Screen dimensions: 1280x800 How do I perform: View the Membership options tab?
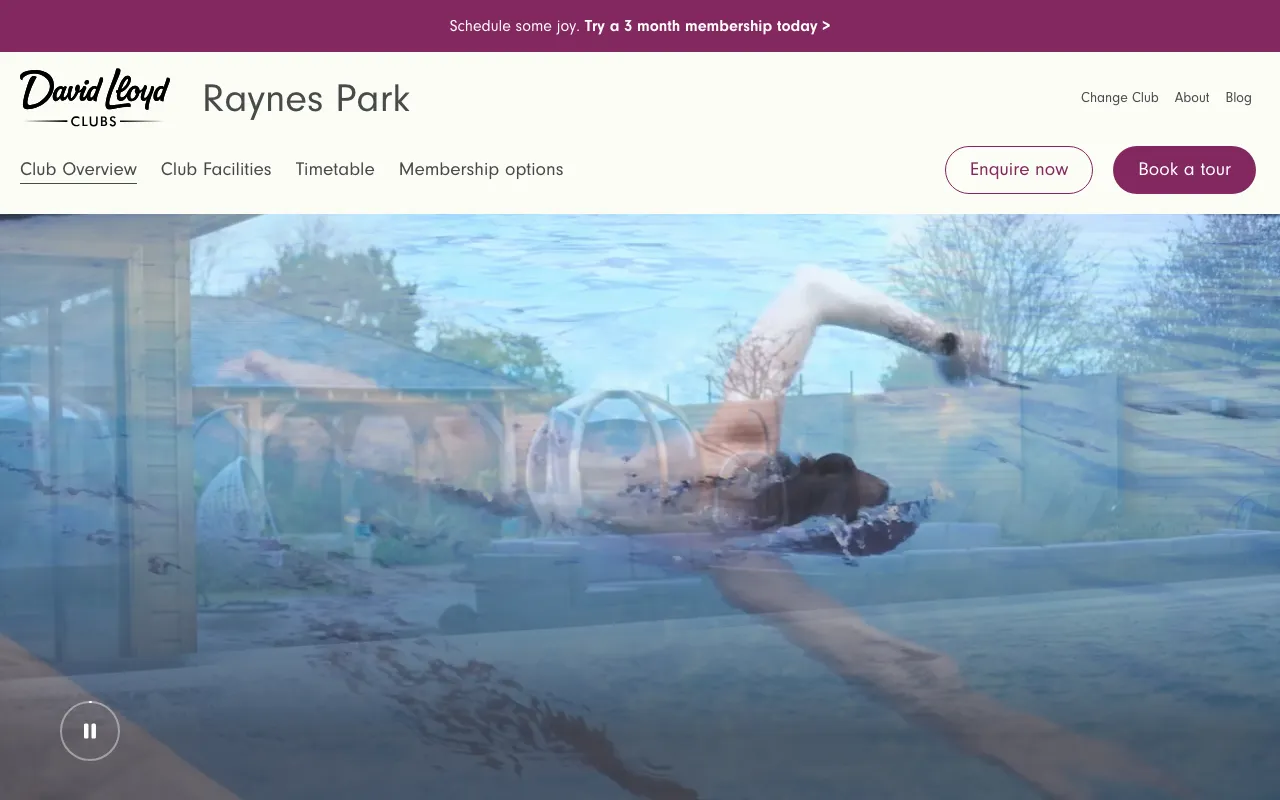481,169
